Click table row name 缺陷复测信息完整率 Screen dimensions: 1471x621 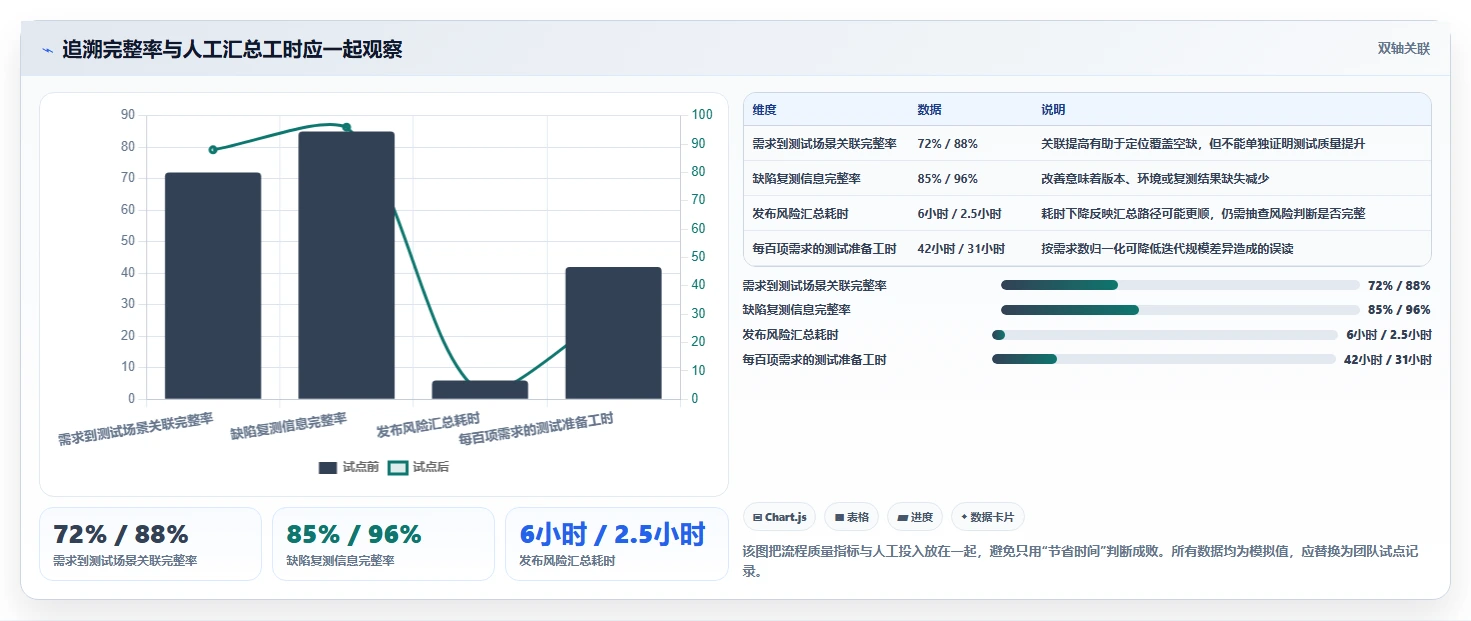[x=806, y=179]
